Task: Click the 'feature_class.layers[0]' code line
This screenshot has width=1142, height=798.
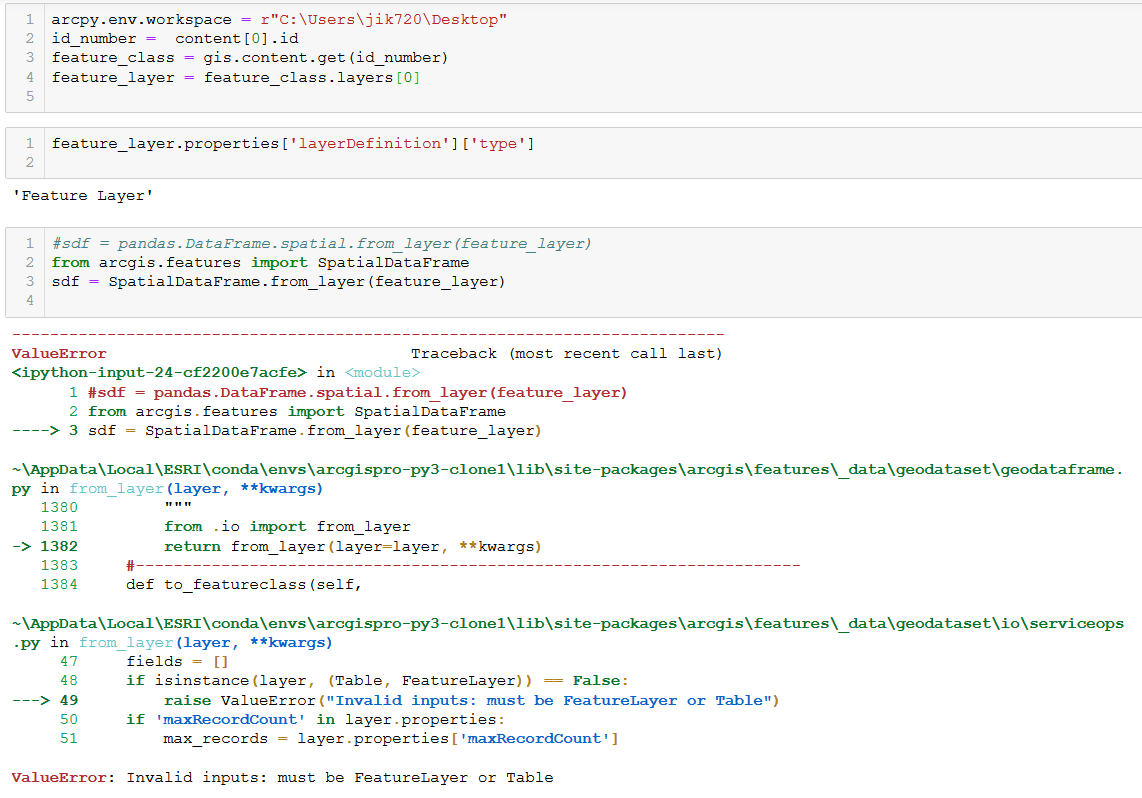Action: [236, 77]
